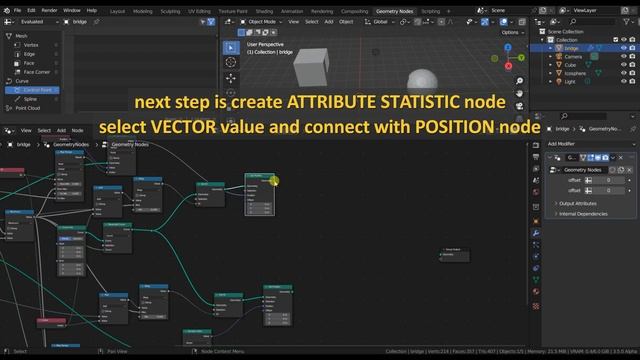Switch to the Geometry Nodes workspace tab
640x360 pixels.
coord(394,11)
